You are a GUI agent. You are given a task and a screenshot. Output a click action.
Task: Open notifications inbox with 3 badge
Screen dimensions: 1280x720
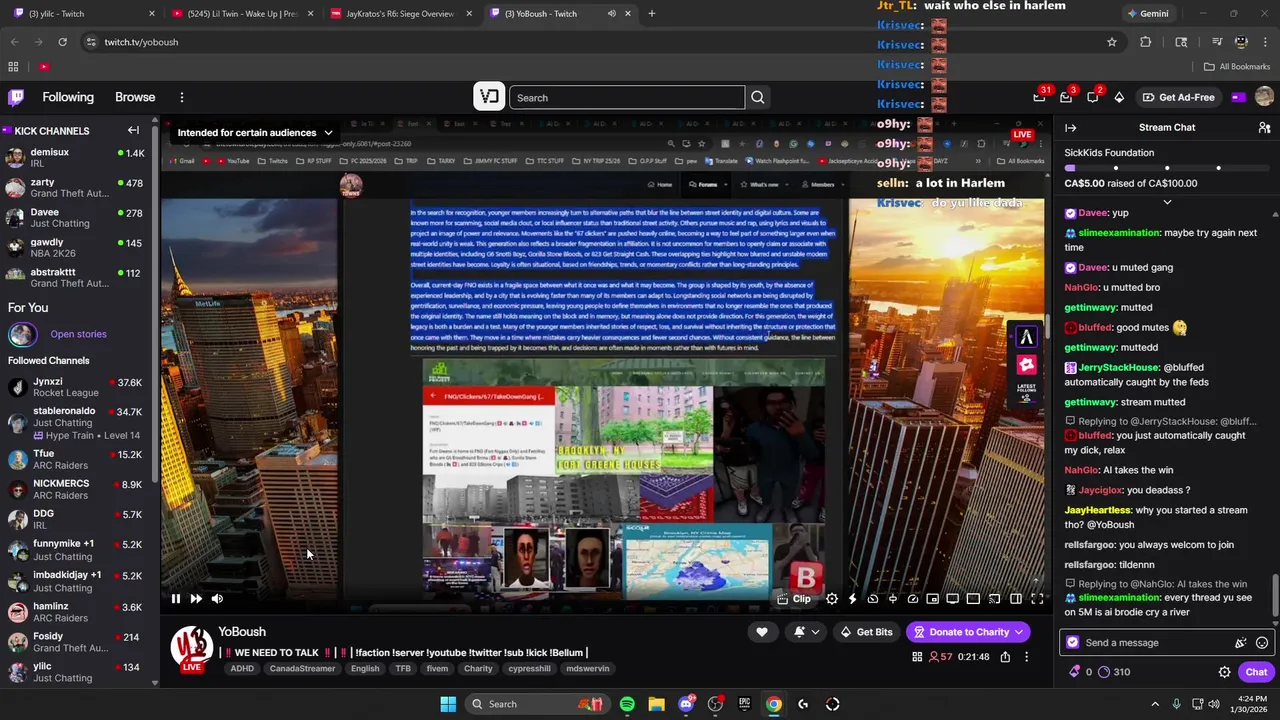point(1066,97)
